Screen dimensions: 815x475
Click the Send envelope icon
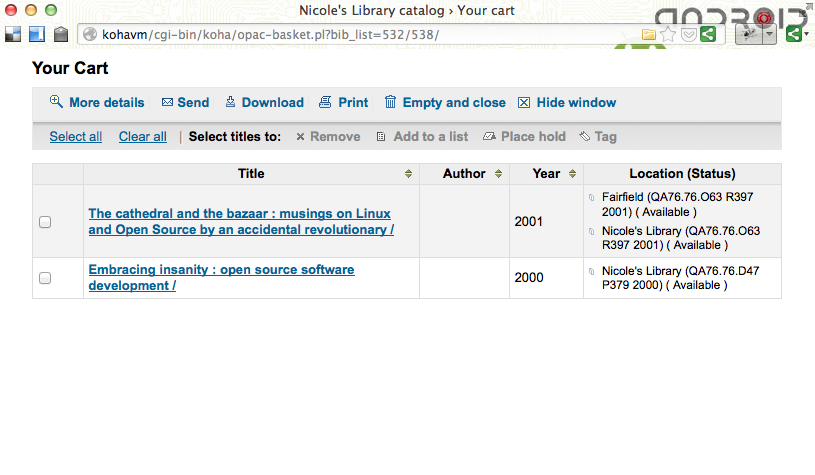point(167,103)
